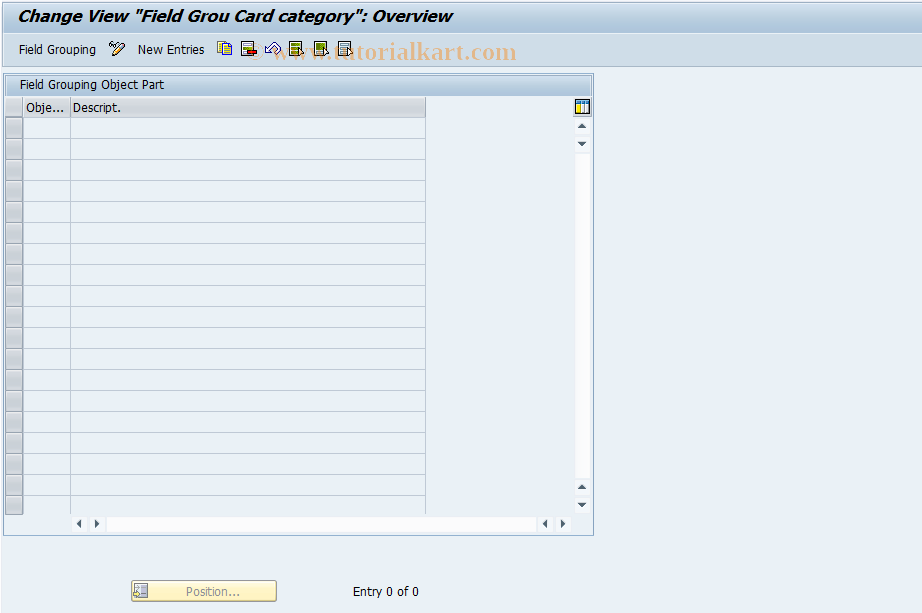Image resolution: width=922 pixels, height=613 pixels.
Task: Click the Select Block icon
Action: [321, 49]
